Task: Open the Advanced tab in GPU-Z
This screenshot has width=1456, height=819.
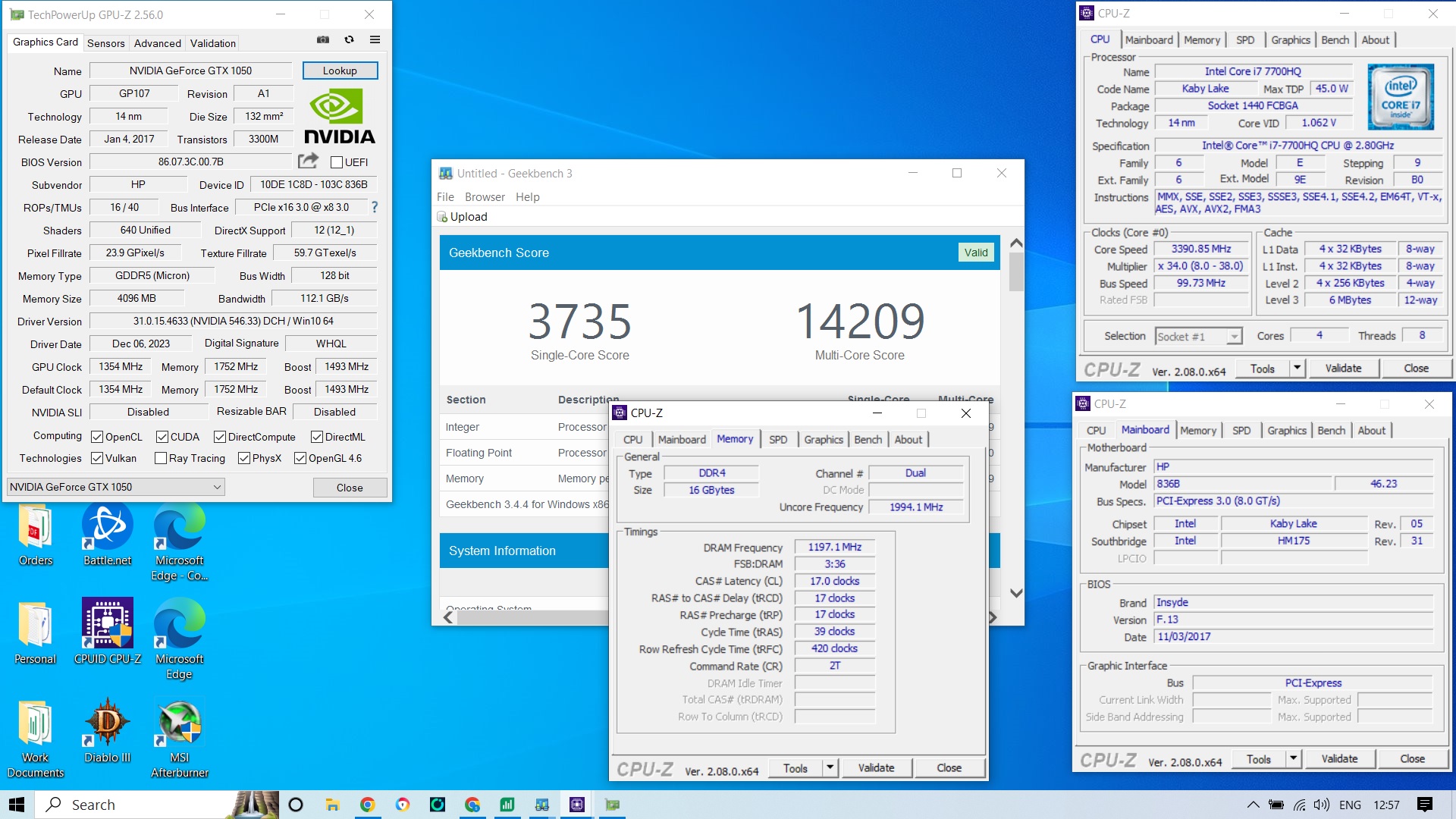Action: click(157, 43)
